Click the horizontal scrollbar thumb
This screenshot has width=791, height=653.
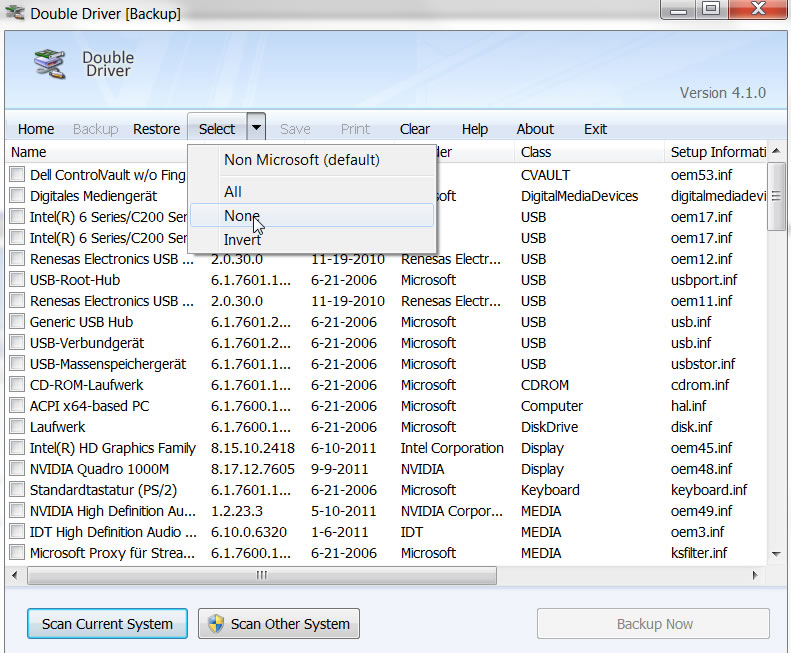(262, 575)
